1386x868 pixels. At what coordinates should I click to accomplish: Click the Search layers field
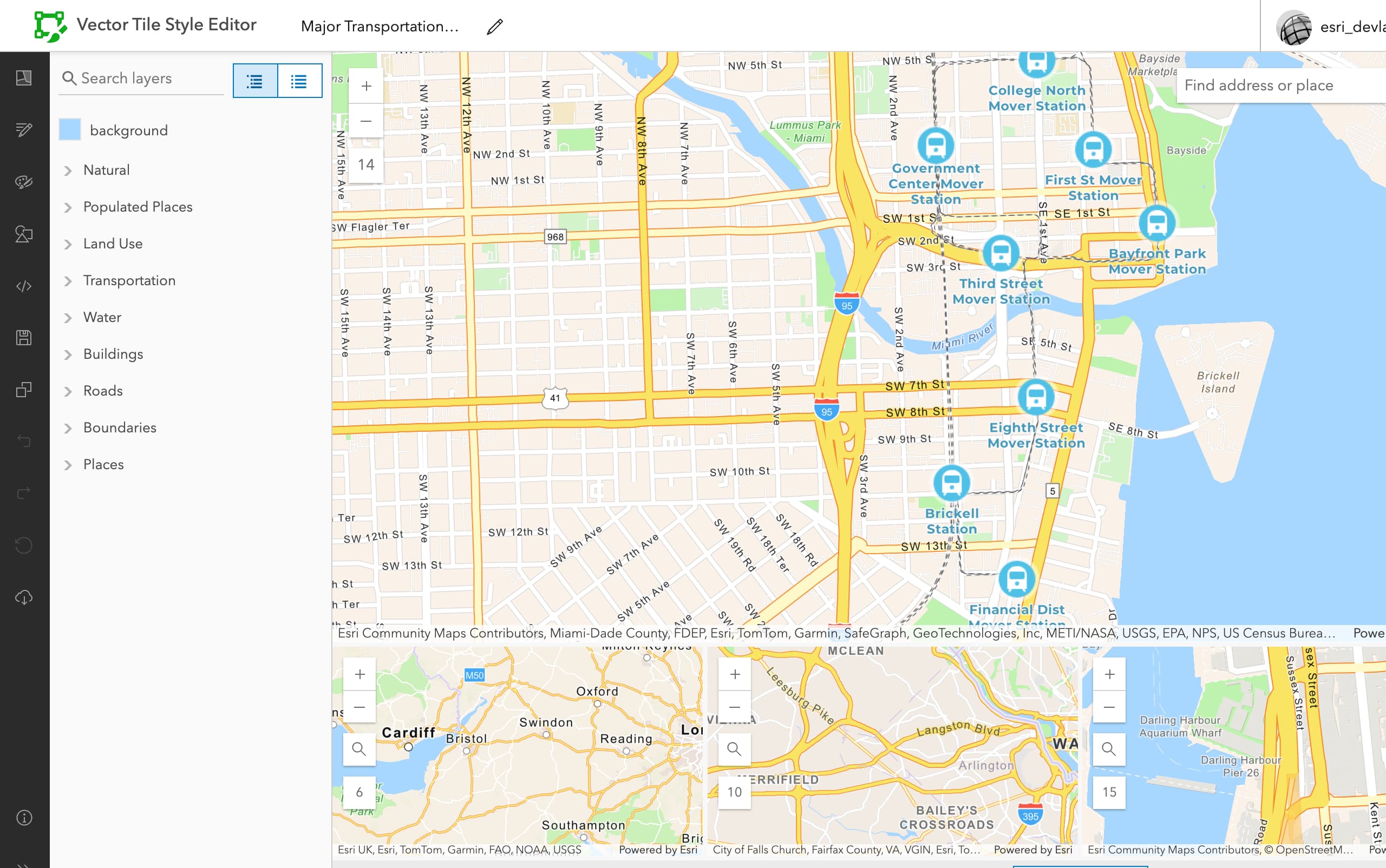click(142, 78)
